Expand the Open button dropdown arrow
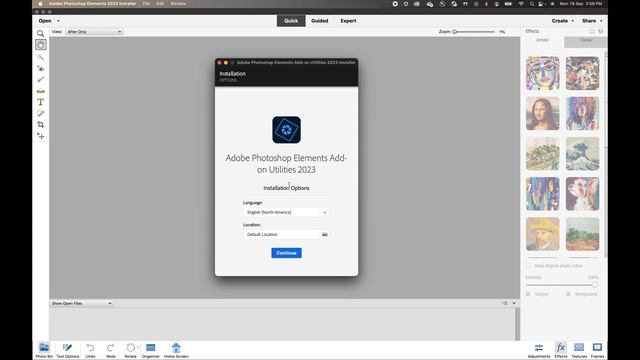This screenshot has height=360, width=640. pos(58,21)
